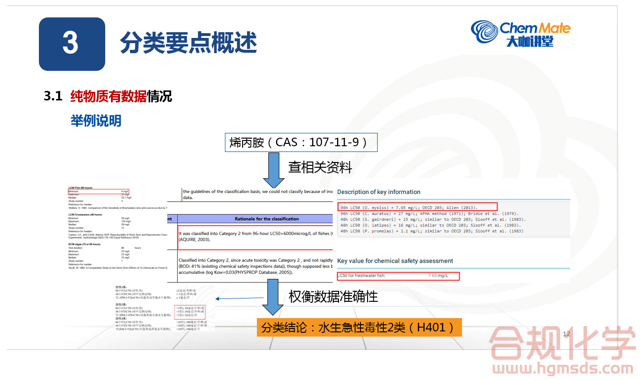Click the Description of key information heading
This screenshot has height=380, width=640.
379,192
